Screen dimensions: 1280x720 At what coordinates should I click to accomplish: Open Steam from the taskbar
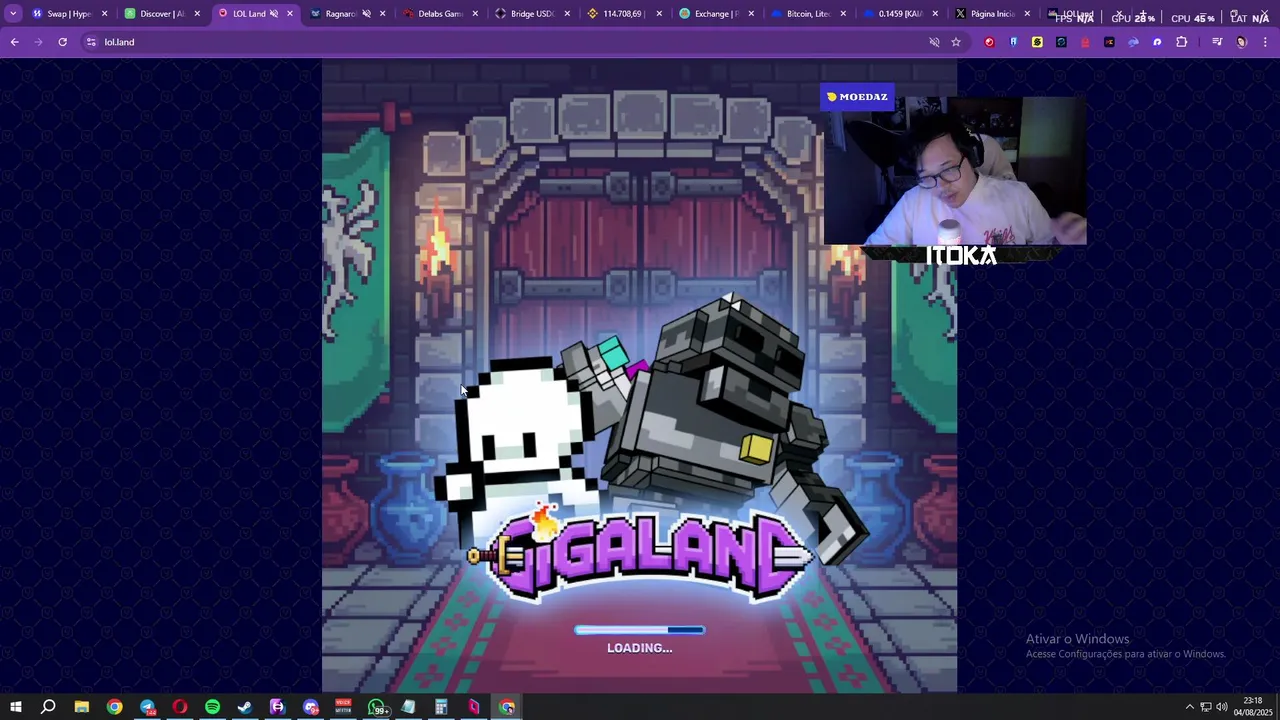point(245,707)
